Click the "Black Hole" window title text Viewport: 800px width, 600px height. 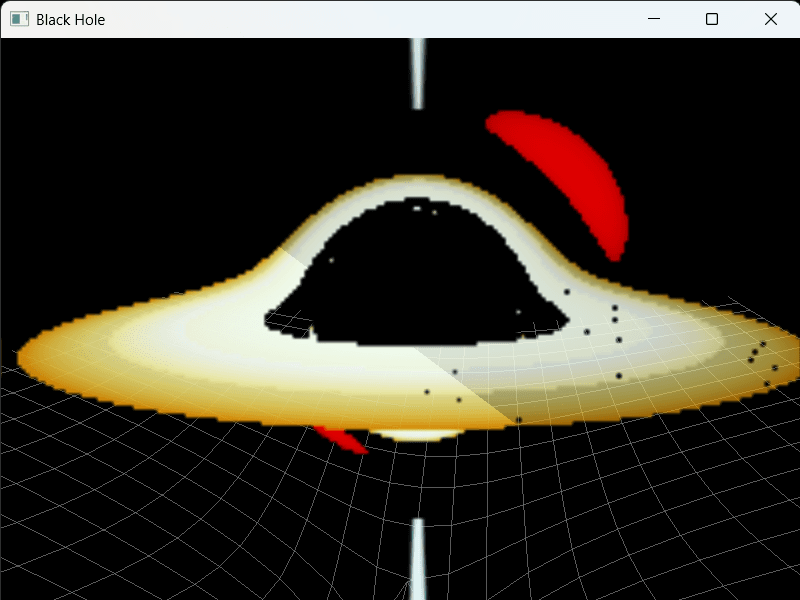[x=70, y=19]
